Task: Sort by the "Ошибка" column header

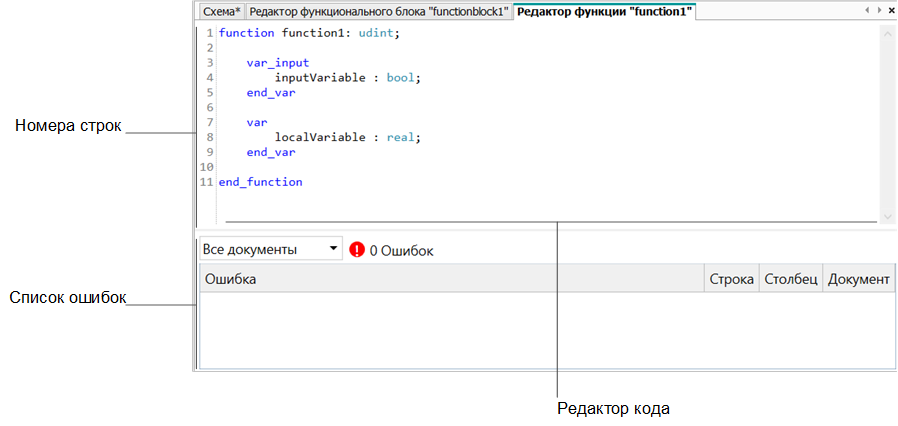Action: (x=450, y=279)
